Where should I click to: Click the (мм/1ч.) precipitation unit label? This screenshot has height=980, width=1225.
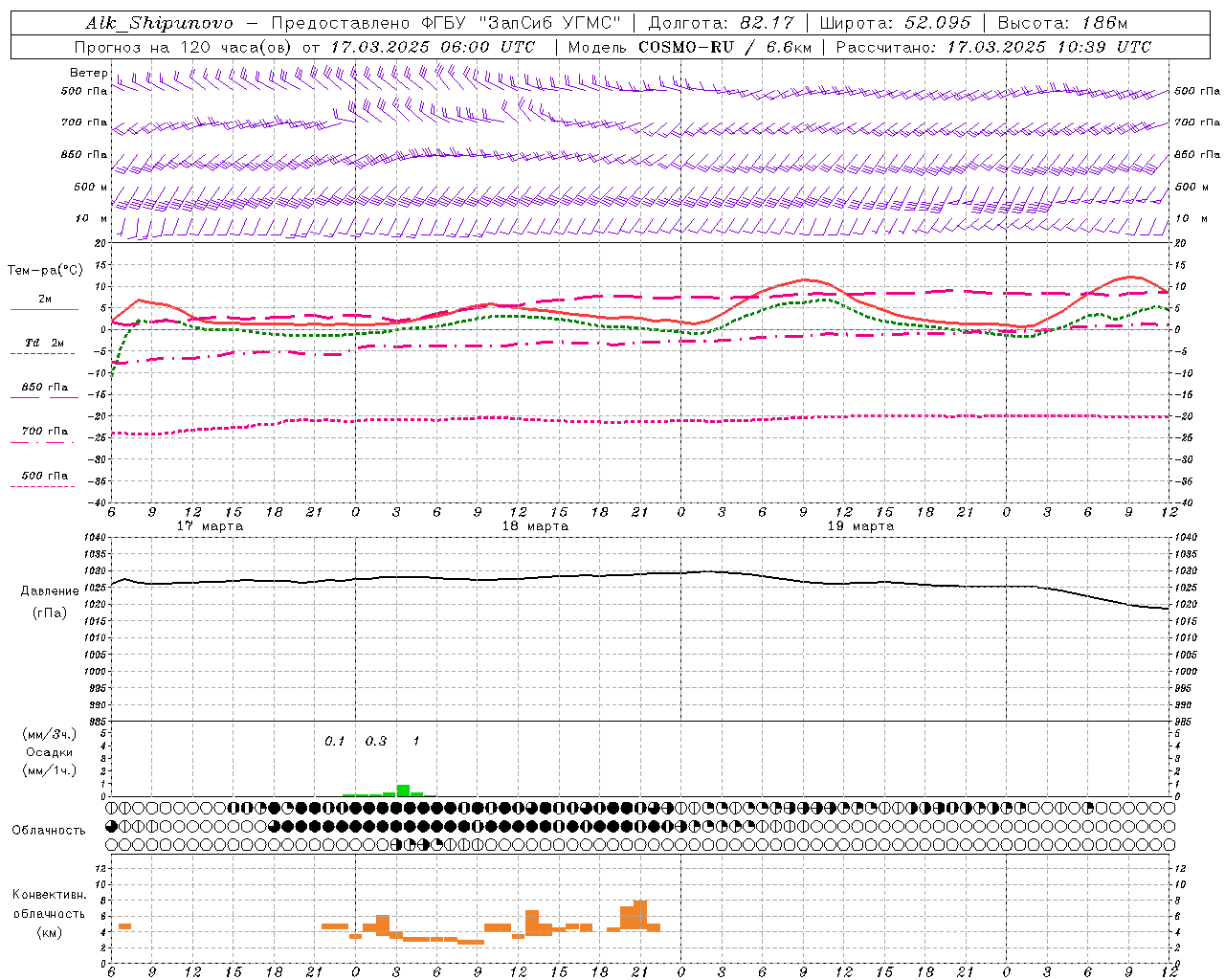(49, 770)
